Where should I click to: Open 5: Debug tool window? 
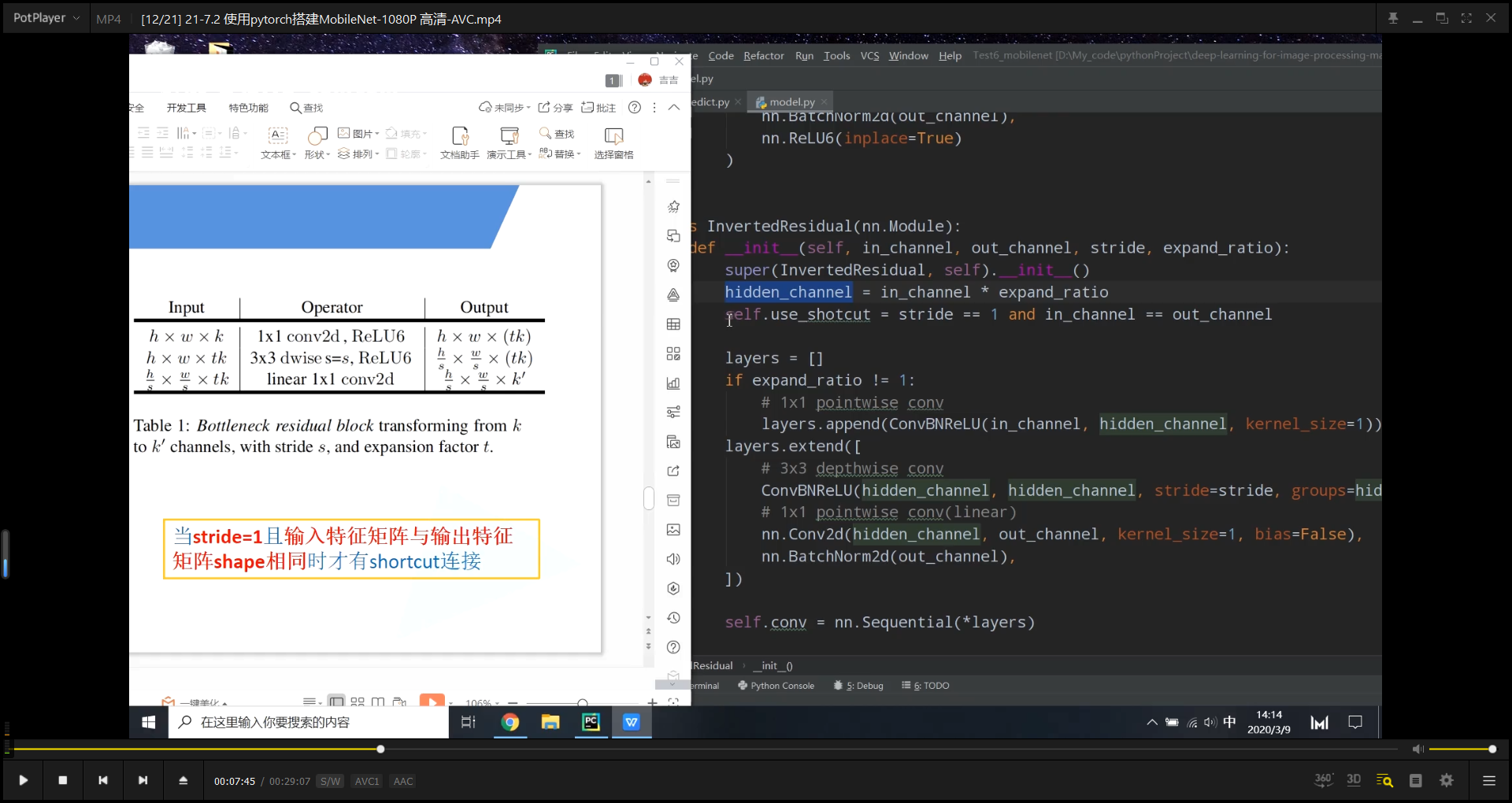click(x=858, y=686)
